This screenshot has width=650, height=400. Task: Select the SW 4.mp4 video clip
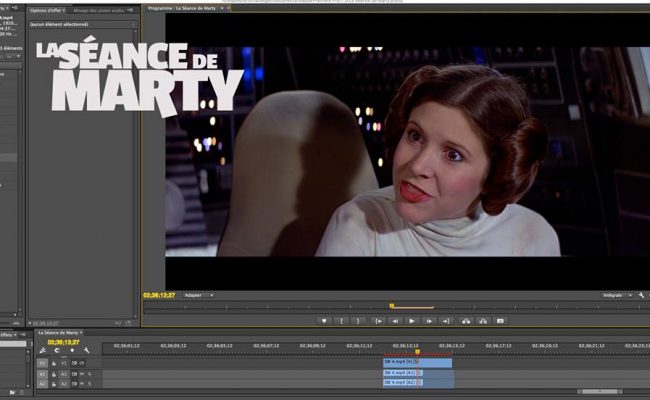tap(416, 362)
